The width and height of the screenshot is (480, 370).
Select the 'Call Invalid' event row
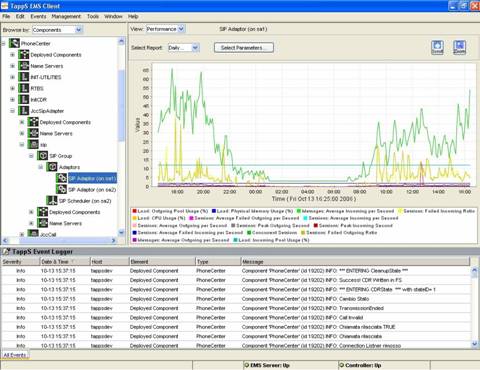tap(236, 317)
